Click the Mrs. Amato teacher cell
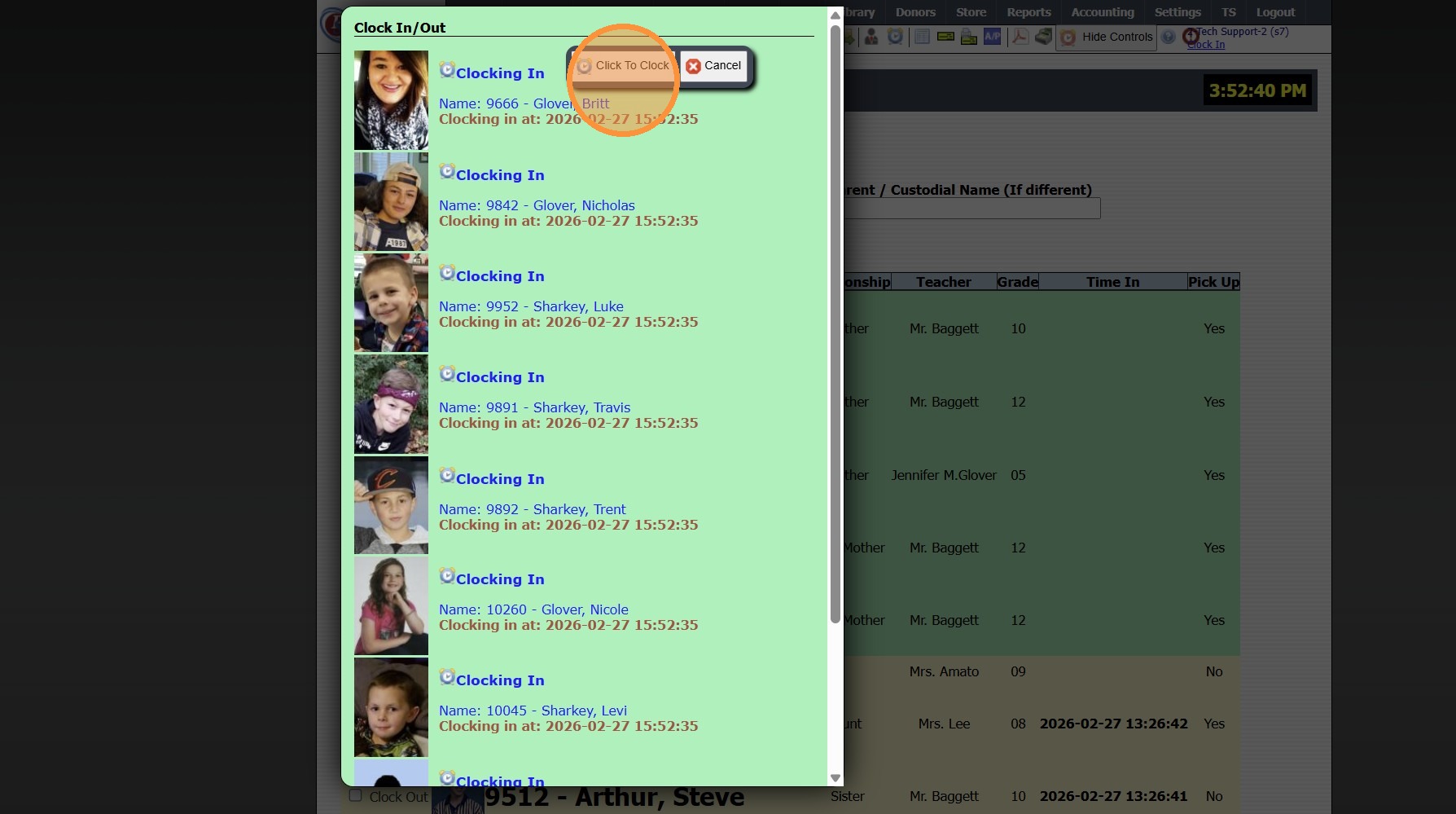Viewport: 1456px width, 814px height. click(x=944, y=671)
